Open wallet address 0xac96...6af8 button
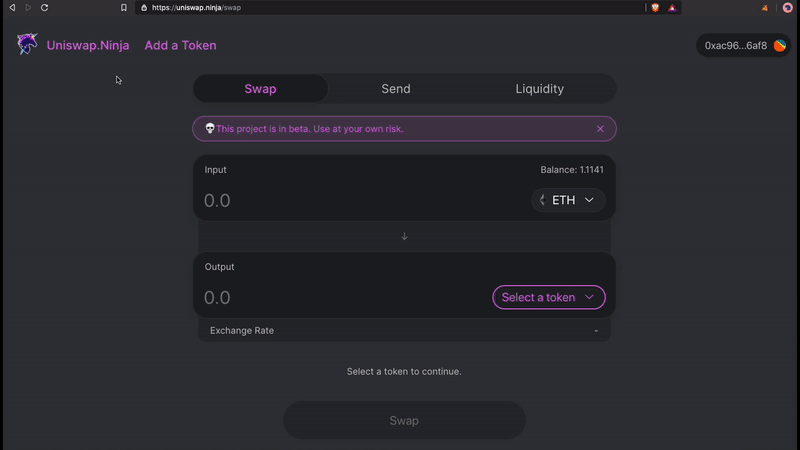 point(743,45)
